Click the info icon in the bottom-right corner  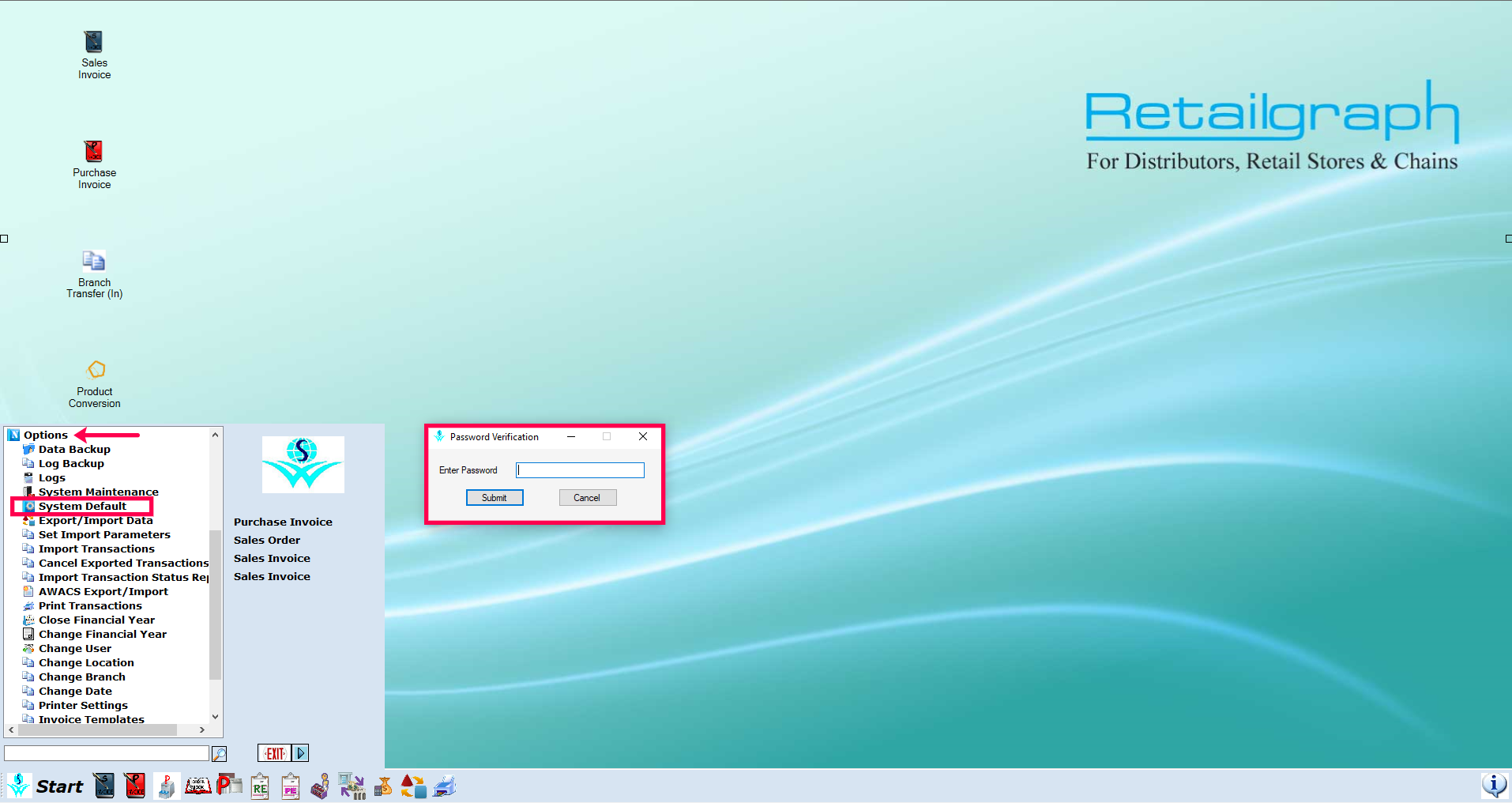pyautogui.click(x=1494, y=785)
